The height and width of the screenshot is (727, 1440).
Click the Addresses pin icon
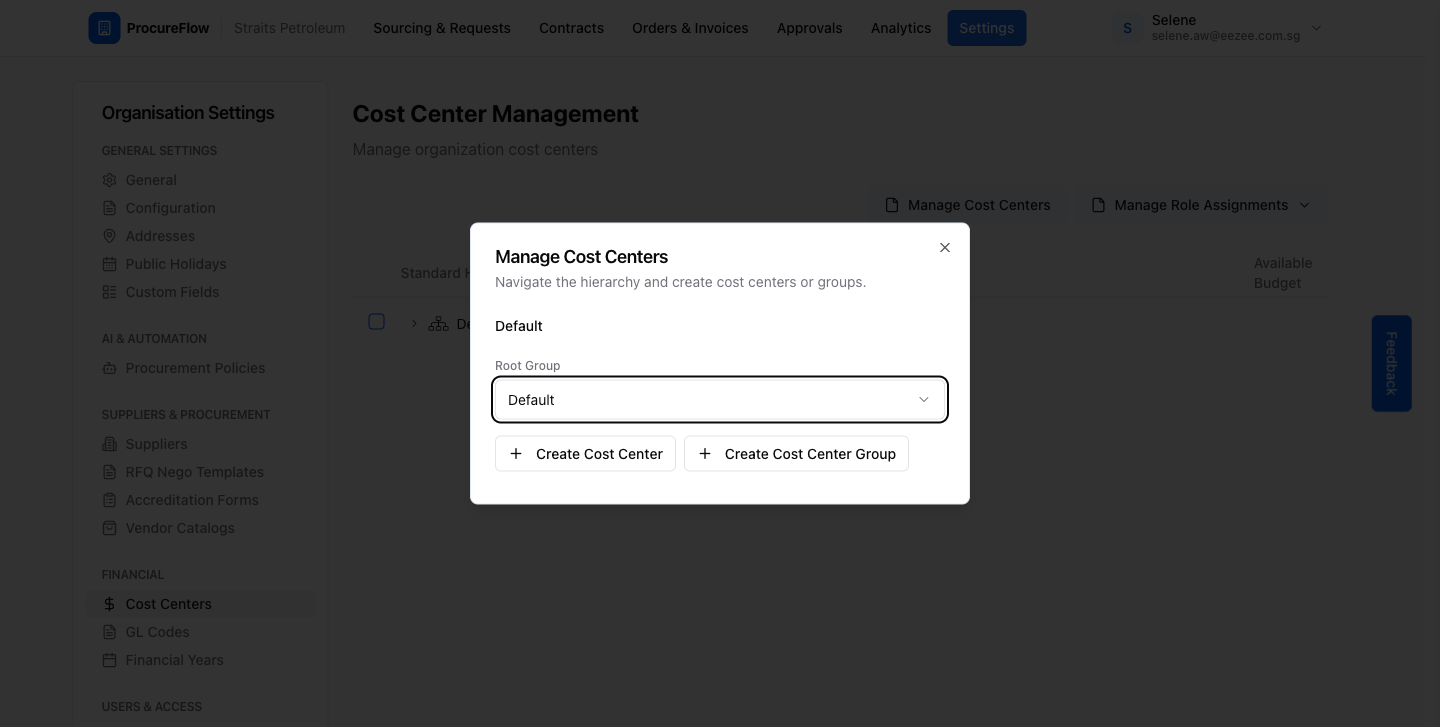110,236
